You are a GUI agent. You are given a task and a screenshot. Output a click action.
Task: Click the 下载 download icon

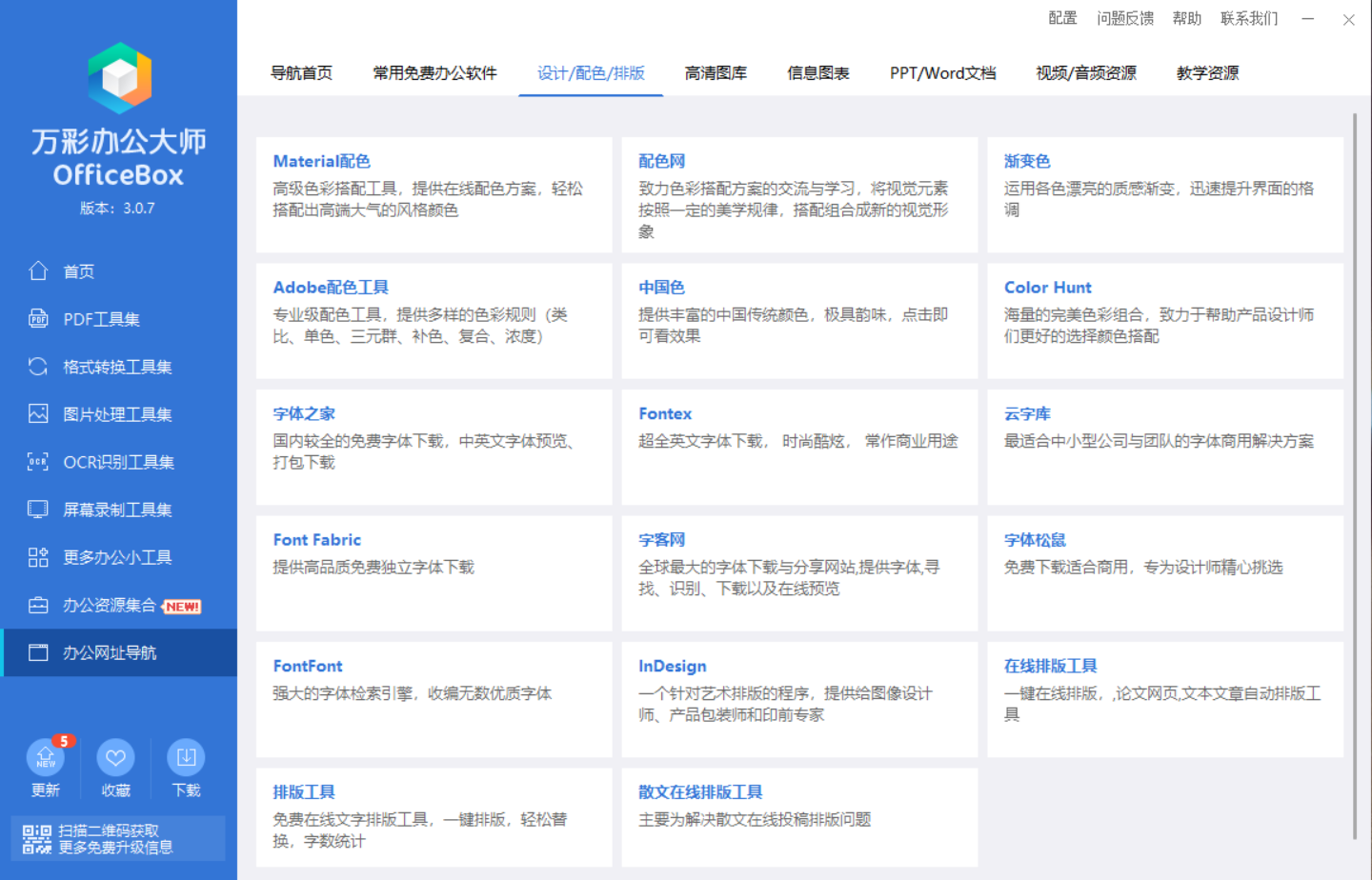186,758
